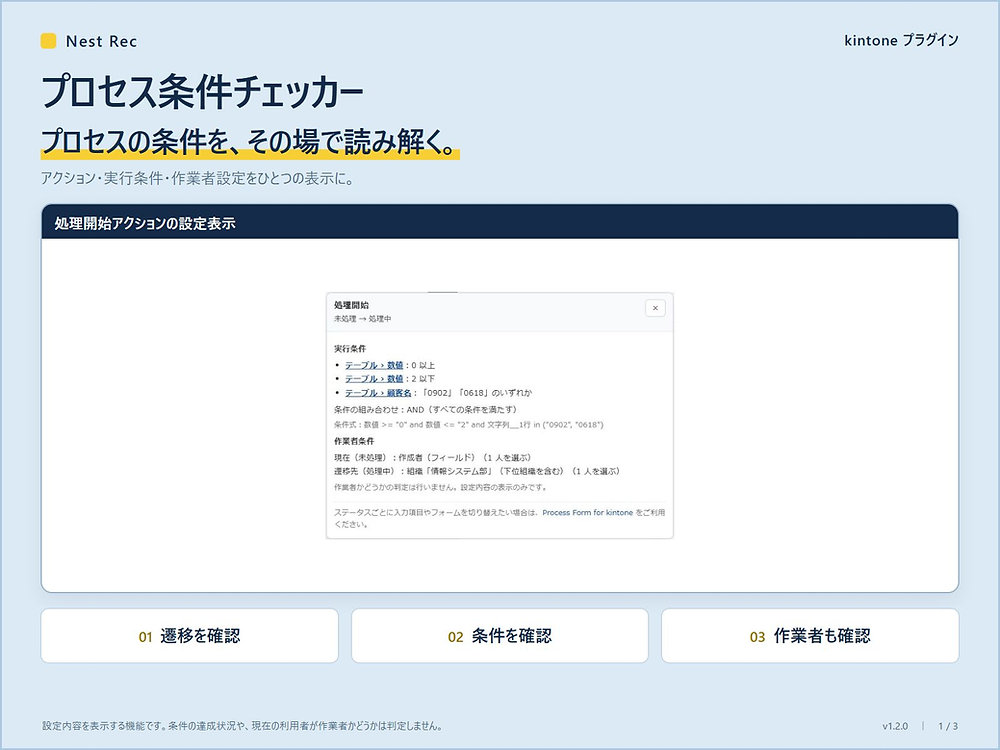This screenshot has height=750, width=1000.
Task: Open the テーブル › 数値 link with 2 以下
Action: click(374, 379)
